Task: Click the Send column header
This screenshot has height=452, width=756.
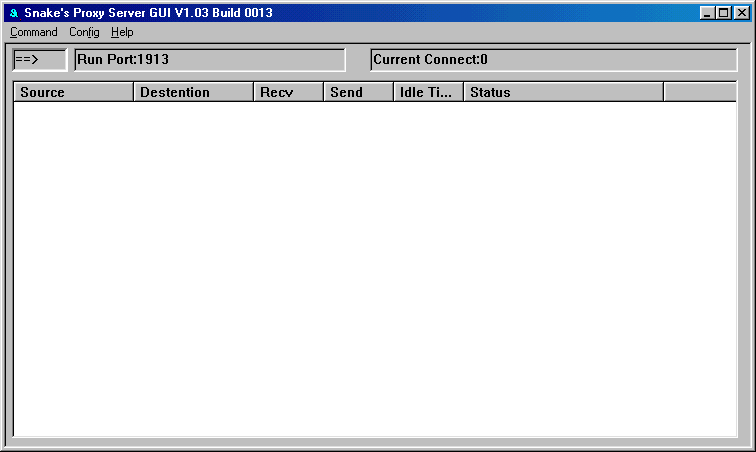Action: tap(358, 92)
